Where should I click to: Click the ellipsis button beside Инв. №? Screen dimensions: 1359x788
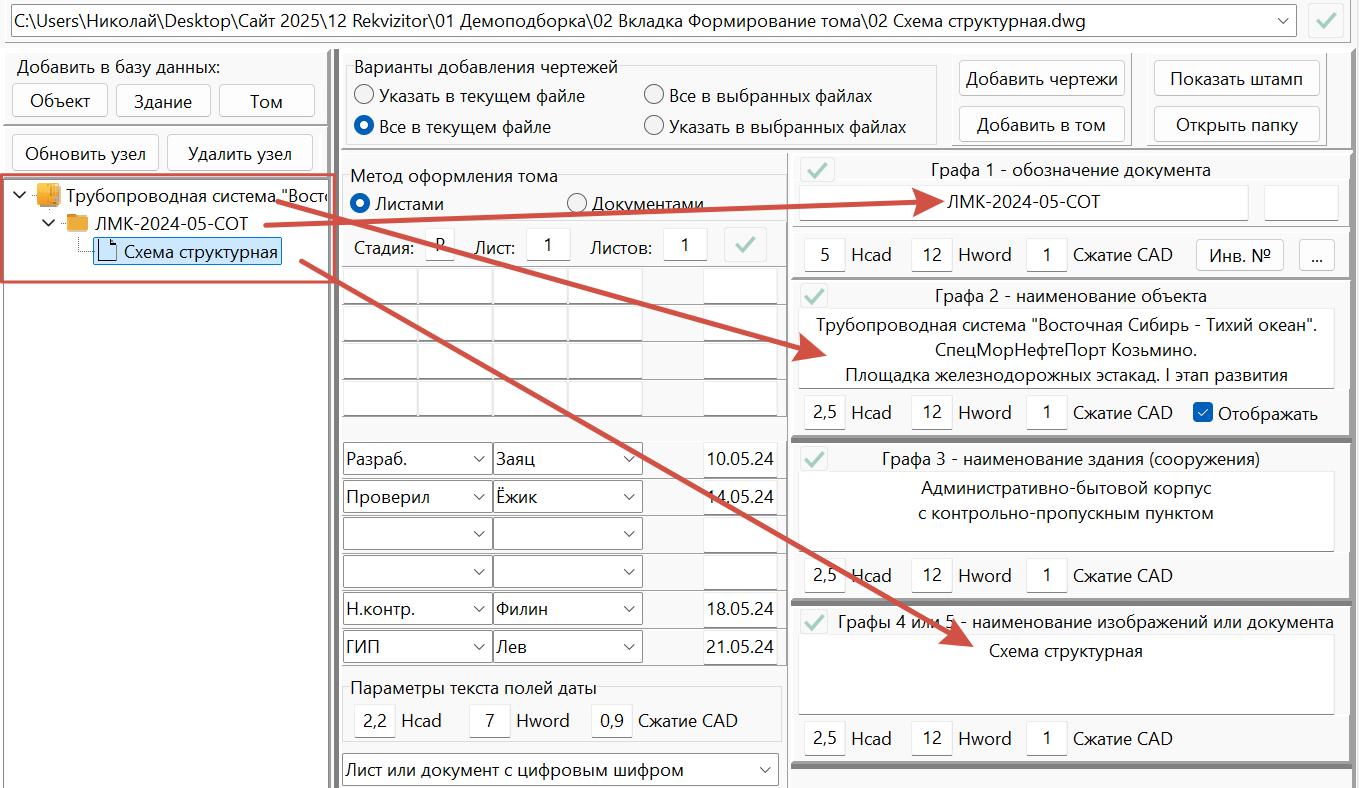pyautogui.click(x=1317, y=255)
